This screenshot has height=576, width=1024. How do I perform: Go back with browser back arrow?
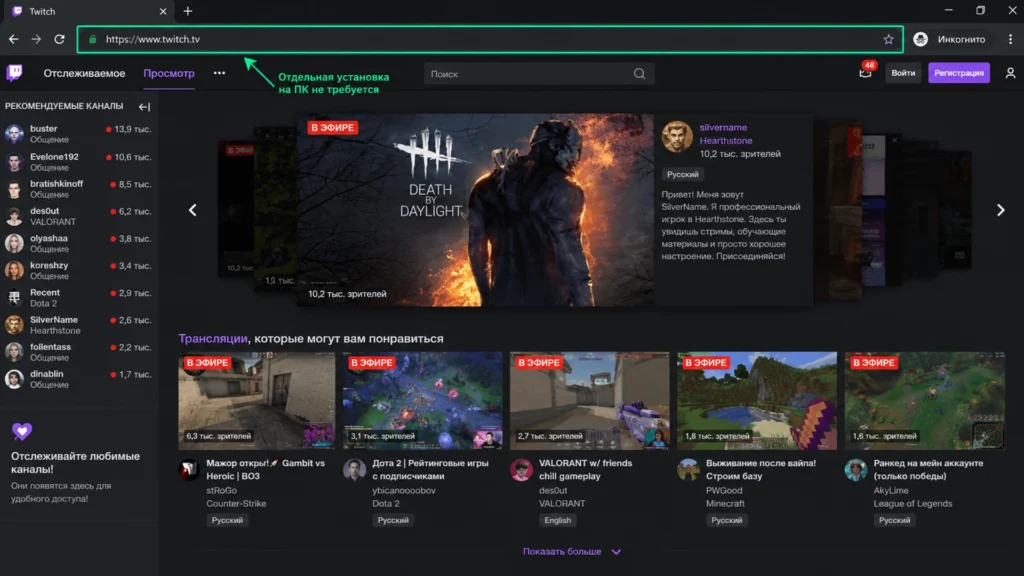point(13,39)
